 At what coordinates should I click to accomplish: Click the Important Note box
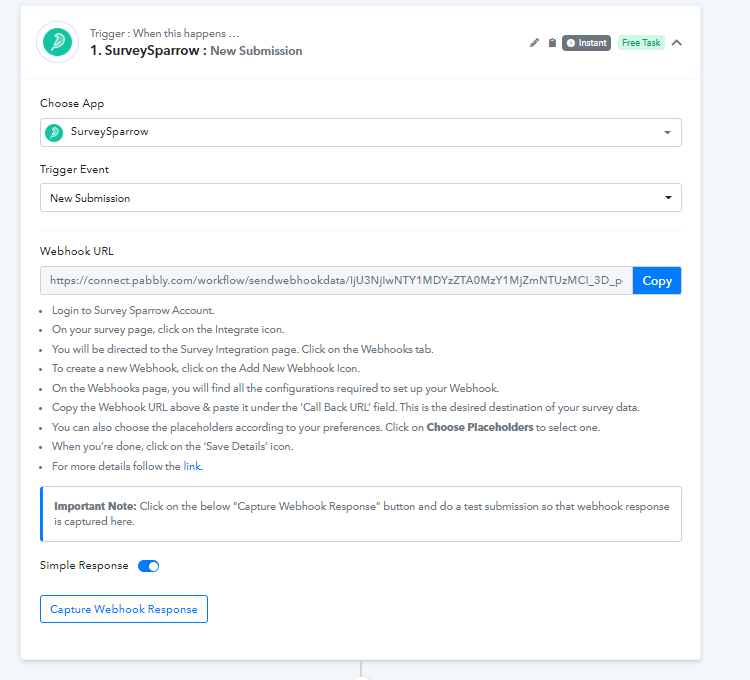pyautogui.click(x=361, y=514)
